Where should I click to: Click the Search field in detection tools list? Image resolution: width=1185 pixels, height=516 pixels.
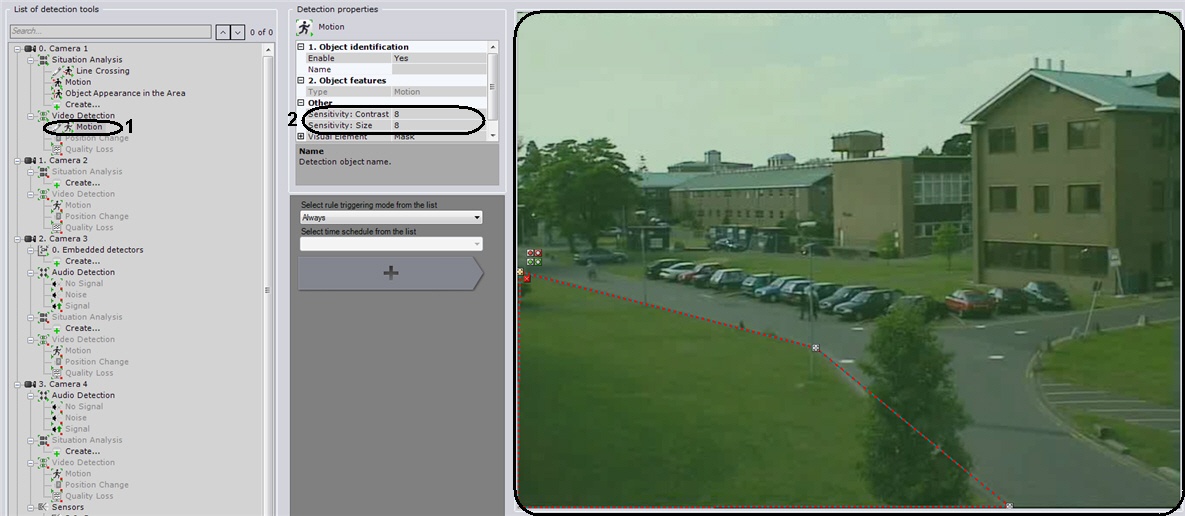(x=110, y=31)
